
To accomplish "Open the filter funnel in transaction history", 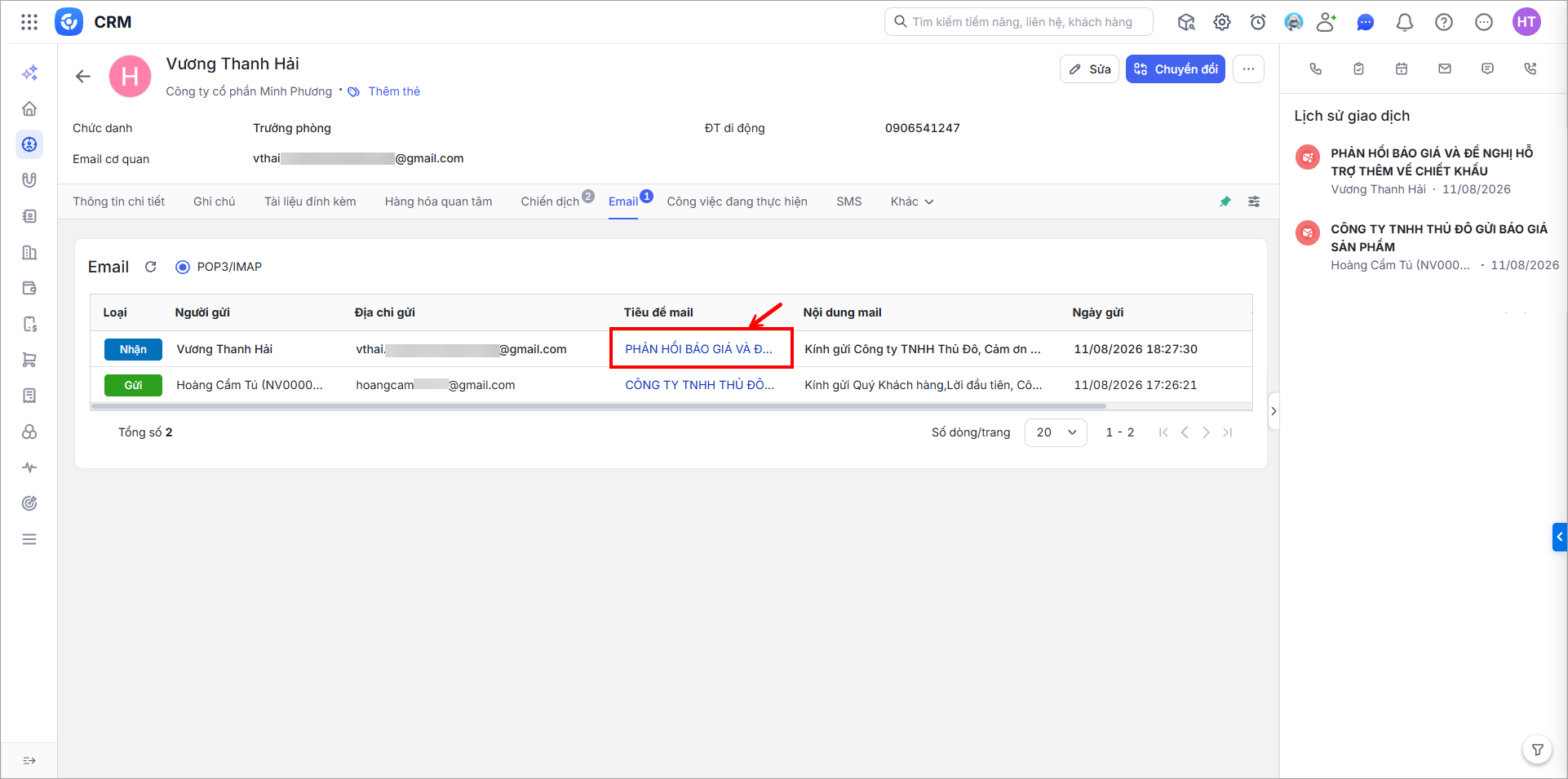I will click(1537, 750).
